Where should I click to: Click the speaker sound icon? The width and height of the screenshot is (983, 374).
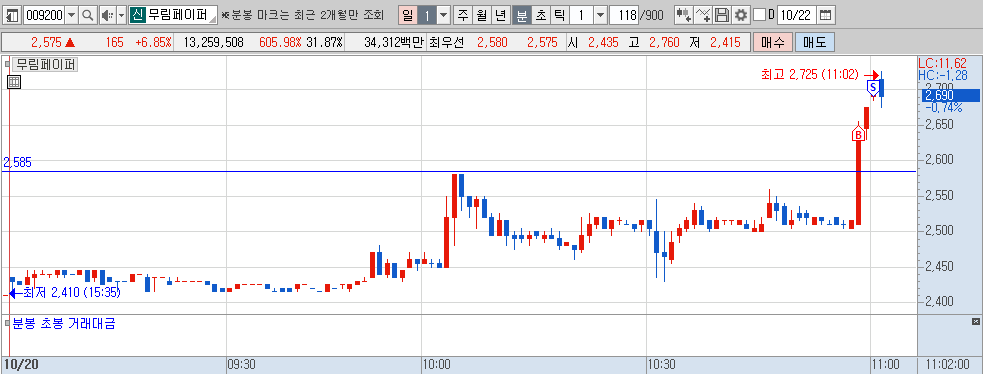[x=107, y=15]
